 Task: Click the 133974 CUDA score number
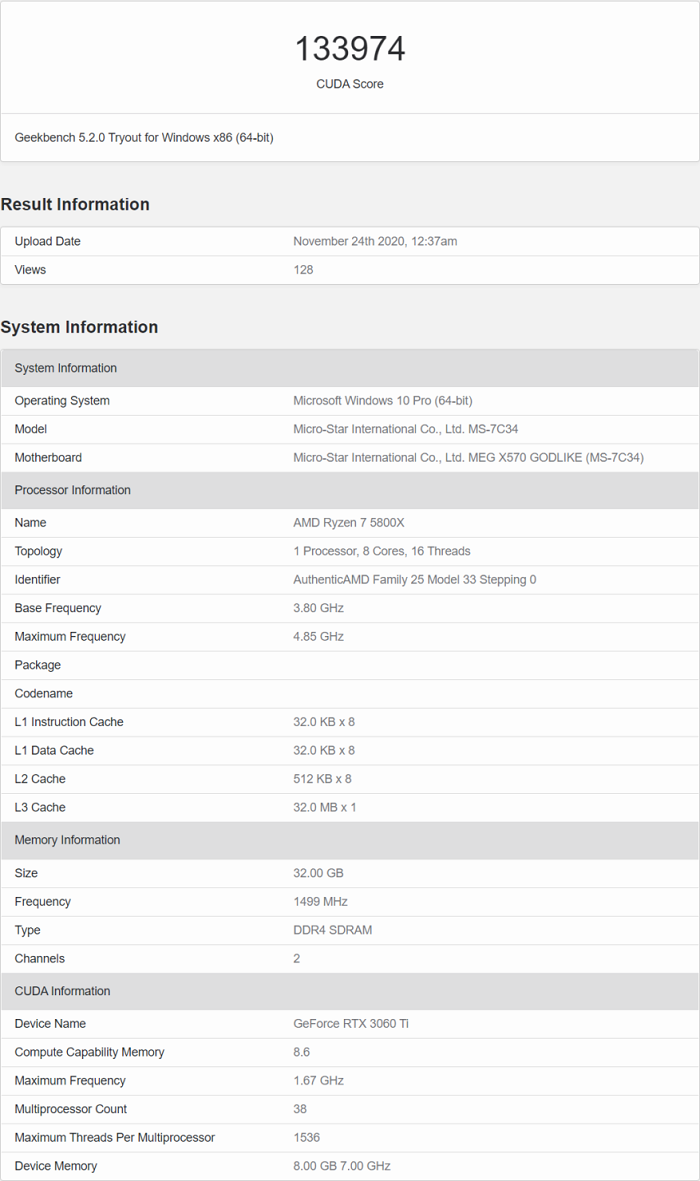(x=350, y=49)
